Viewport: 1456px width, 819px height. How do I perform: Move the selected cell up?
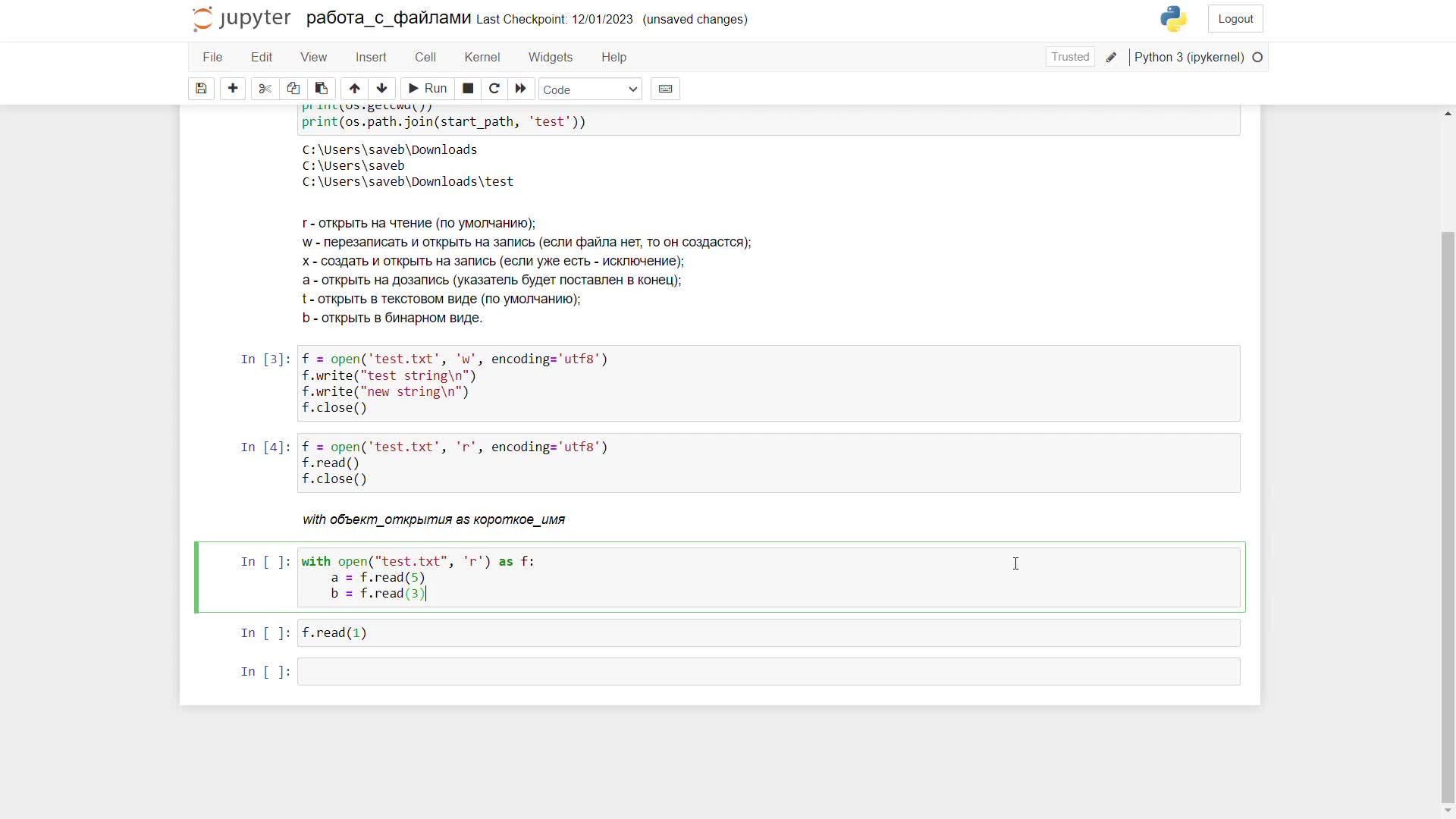point(354,89)
